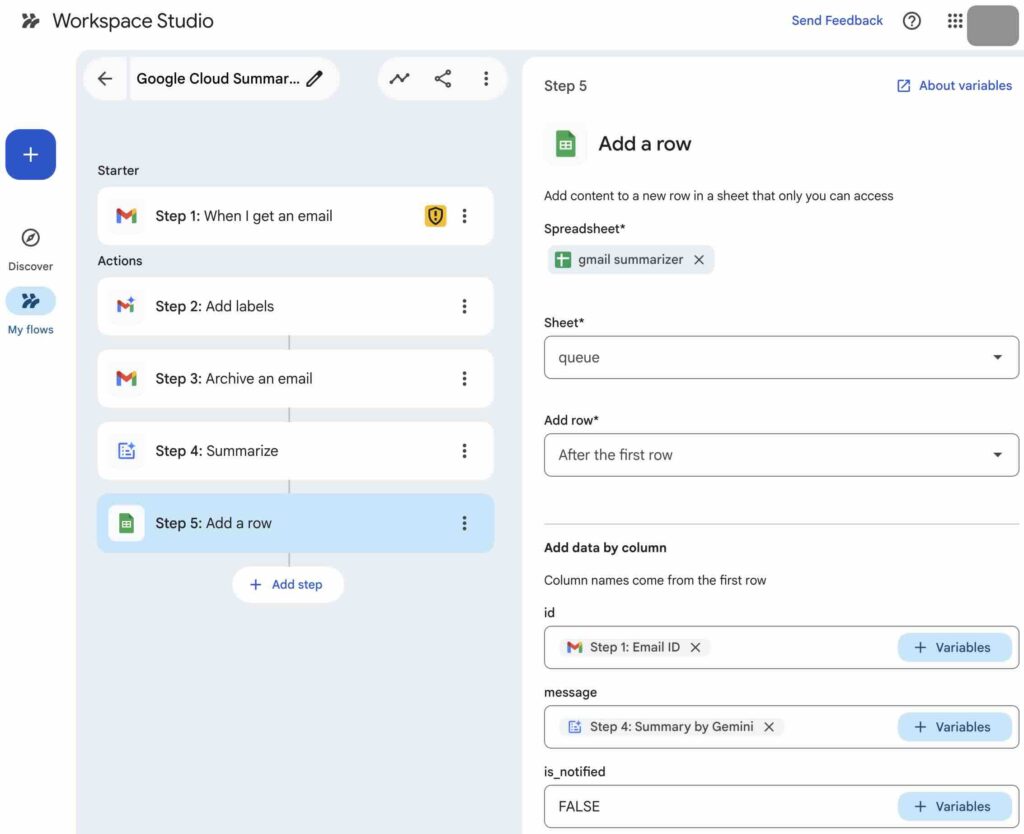Image resolution: width=1024 pixels, height=834 pixels.
Task: Open options menu for Step 4: Summarize
Action: [x=464, y=451]
